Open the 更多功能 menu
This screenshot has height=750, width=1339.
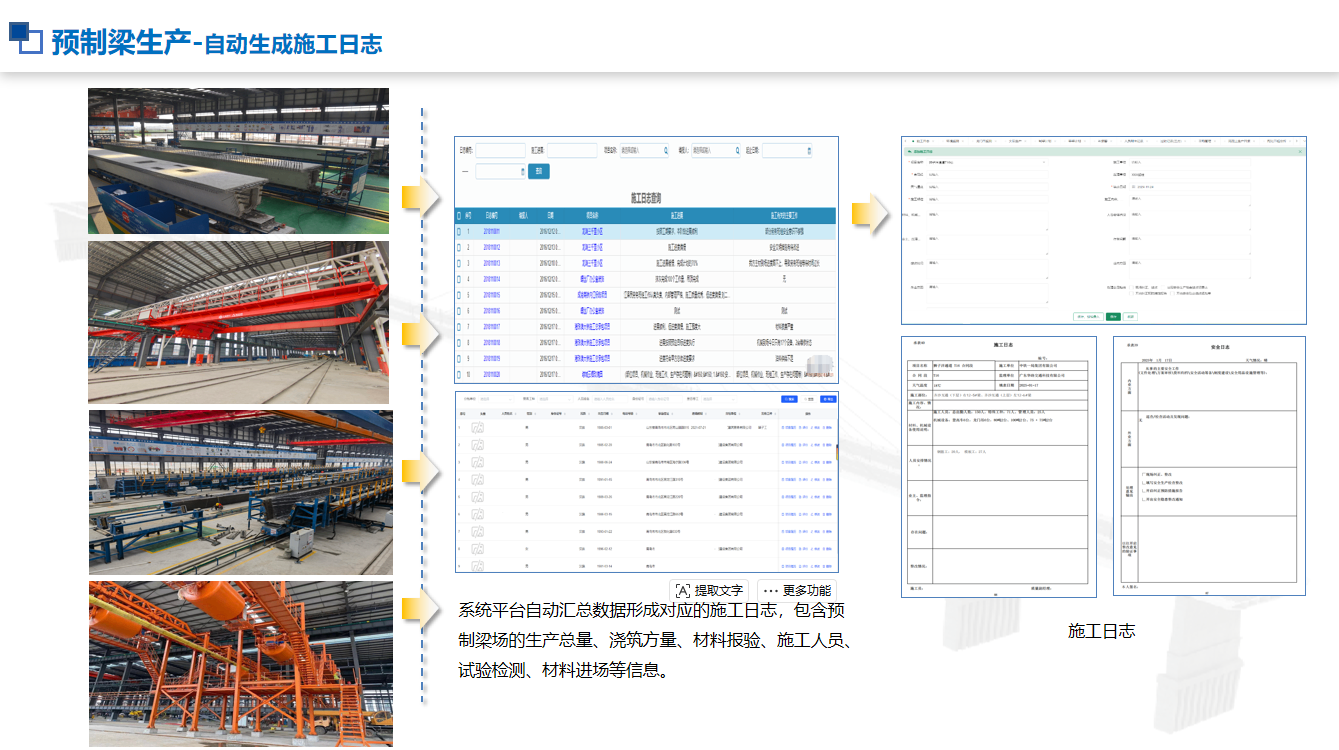click(x=796, y=590)
